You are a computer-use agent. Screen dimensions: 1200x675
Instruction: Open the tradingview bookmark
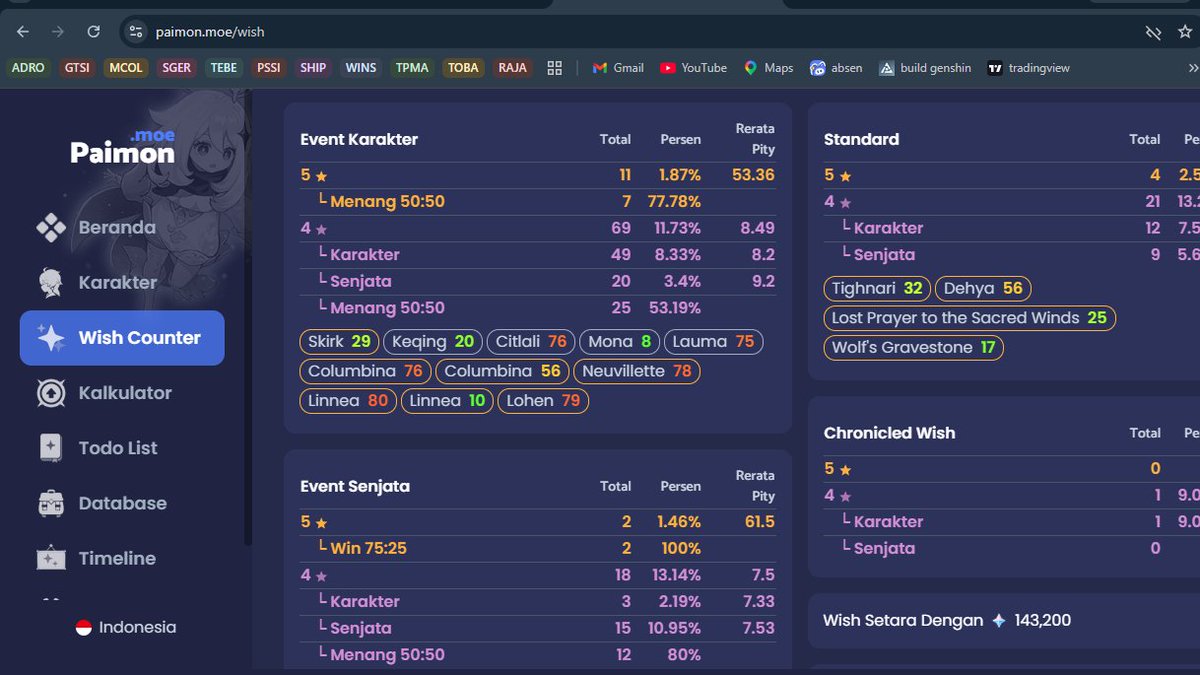pos(1028,68)
